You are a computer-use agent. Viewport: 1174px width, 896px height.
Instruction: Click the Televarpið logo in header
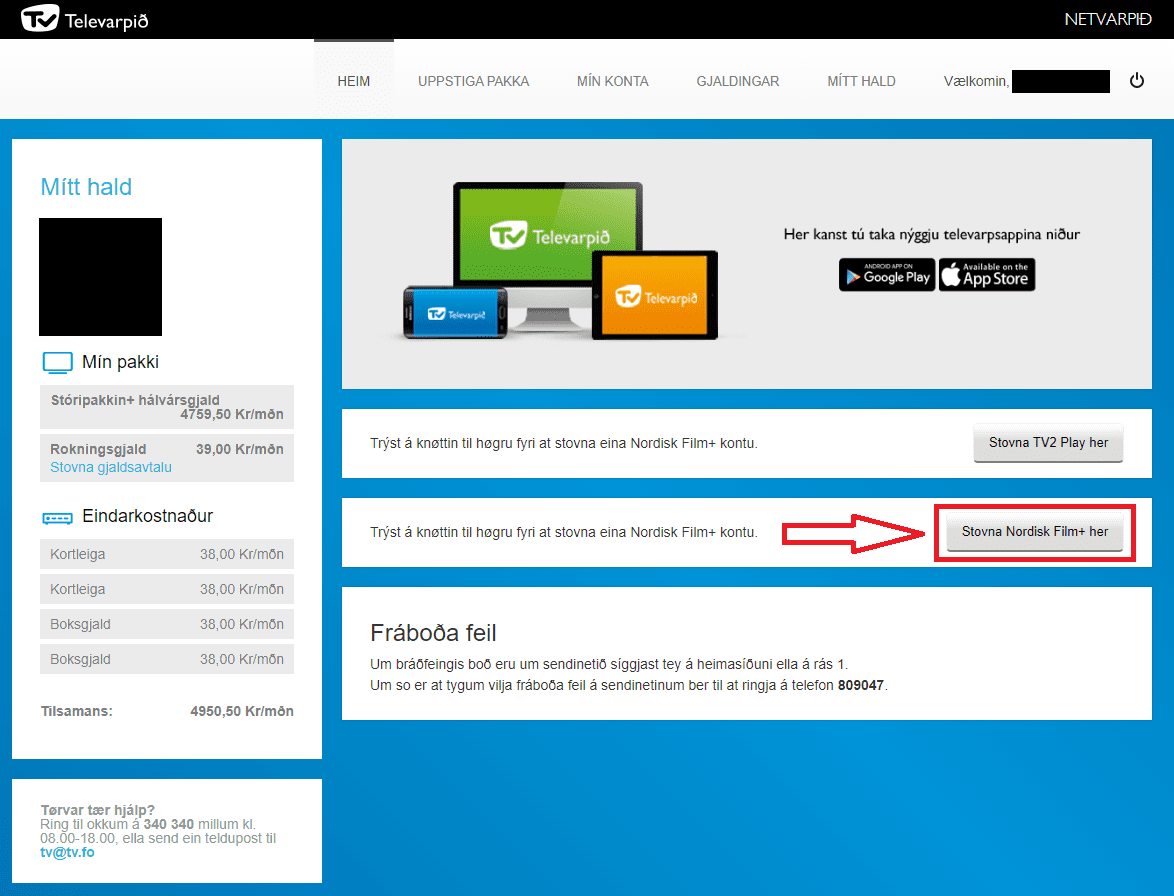pos(85,19)
